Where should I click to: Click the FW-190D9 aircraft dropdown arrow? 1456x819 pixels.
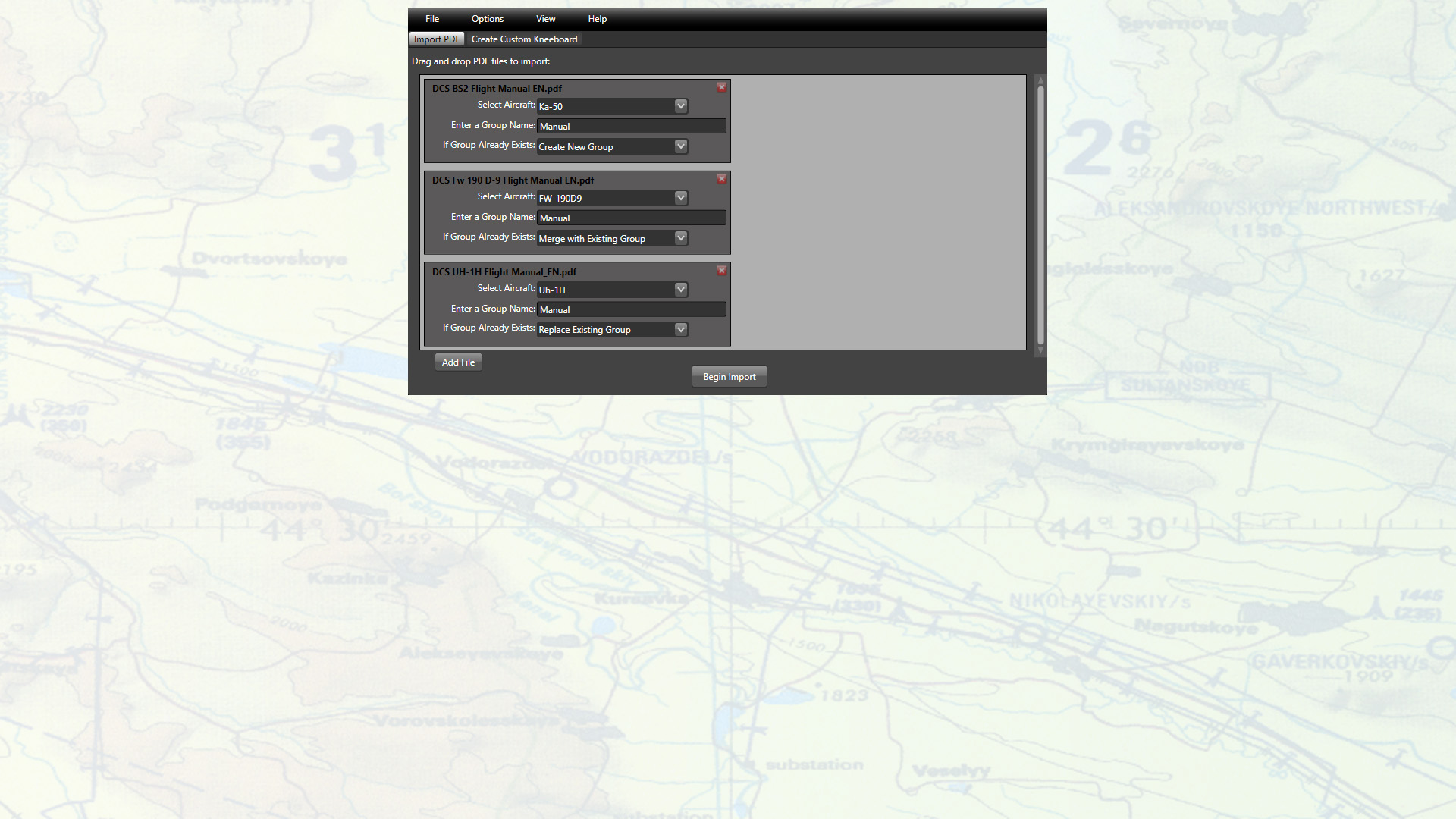coord(680,197)
